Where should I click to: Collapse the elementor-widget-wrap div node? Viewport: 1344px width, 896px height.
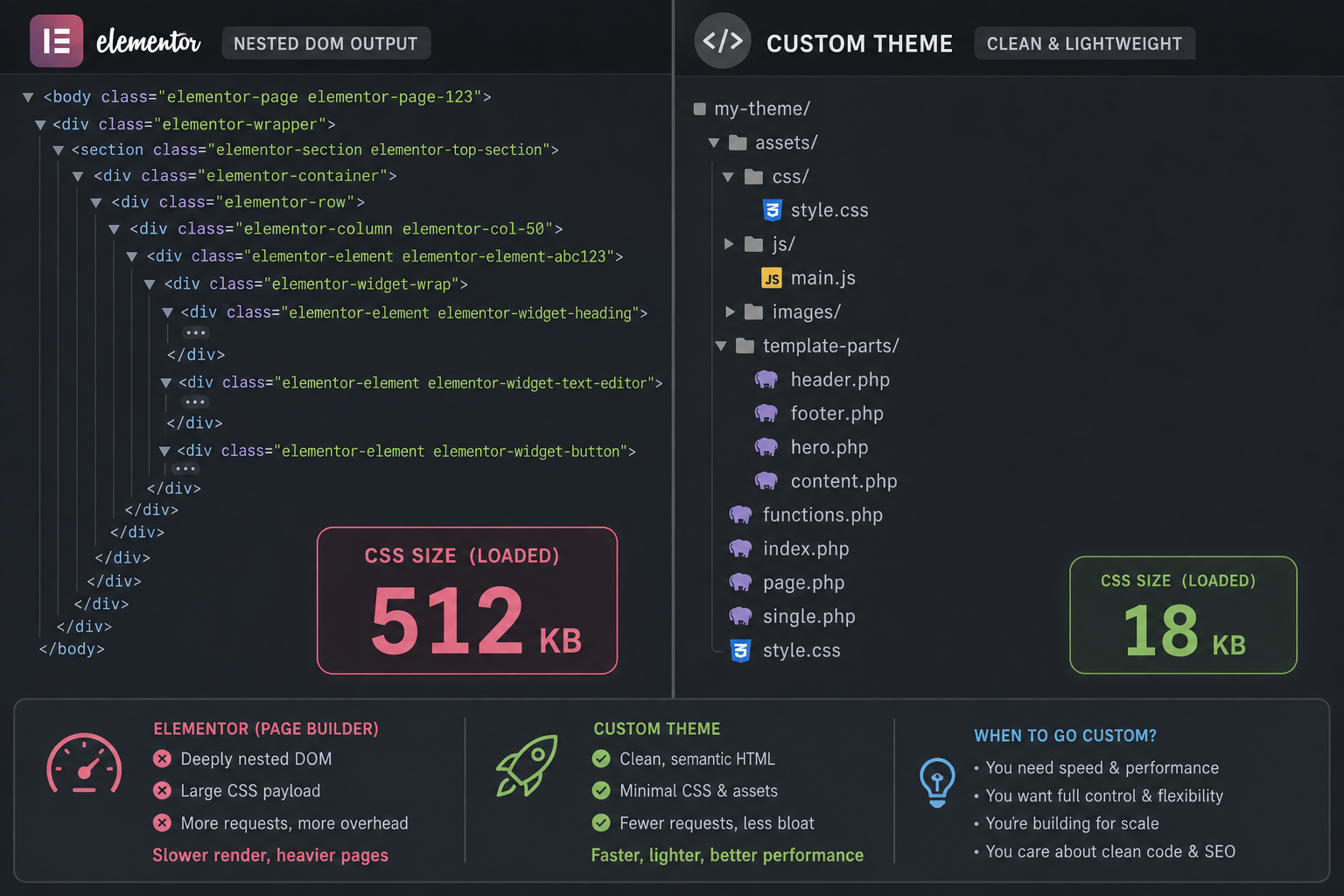click(x=150, y=284)
